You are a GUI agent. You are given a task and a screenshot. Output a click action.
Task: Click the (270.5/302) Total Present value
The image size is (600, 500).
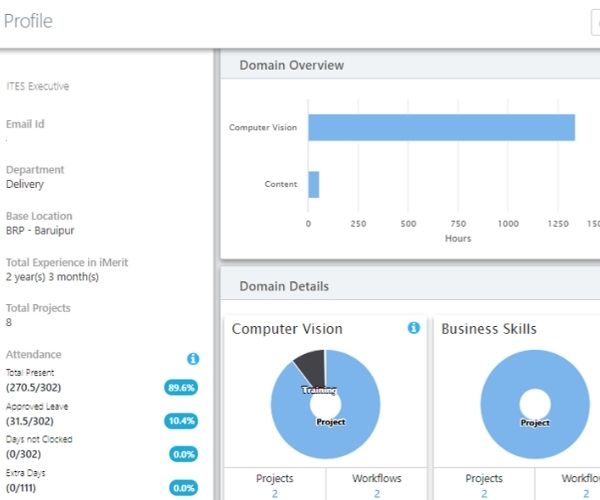[x=34, y=388]
